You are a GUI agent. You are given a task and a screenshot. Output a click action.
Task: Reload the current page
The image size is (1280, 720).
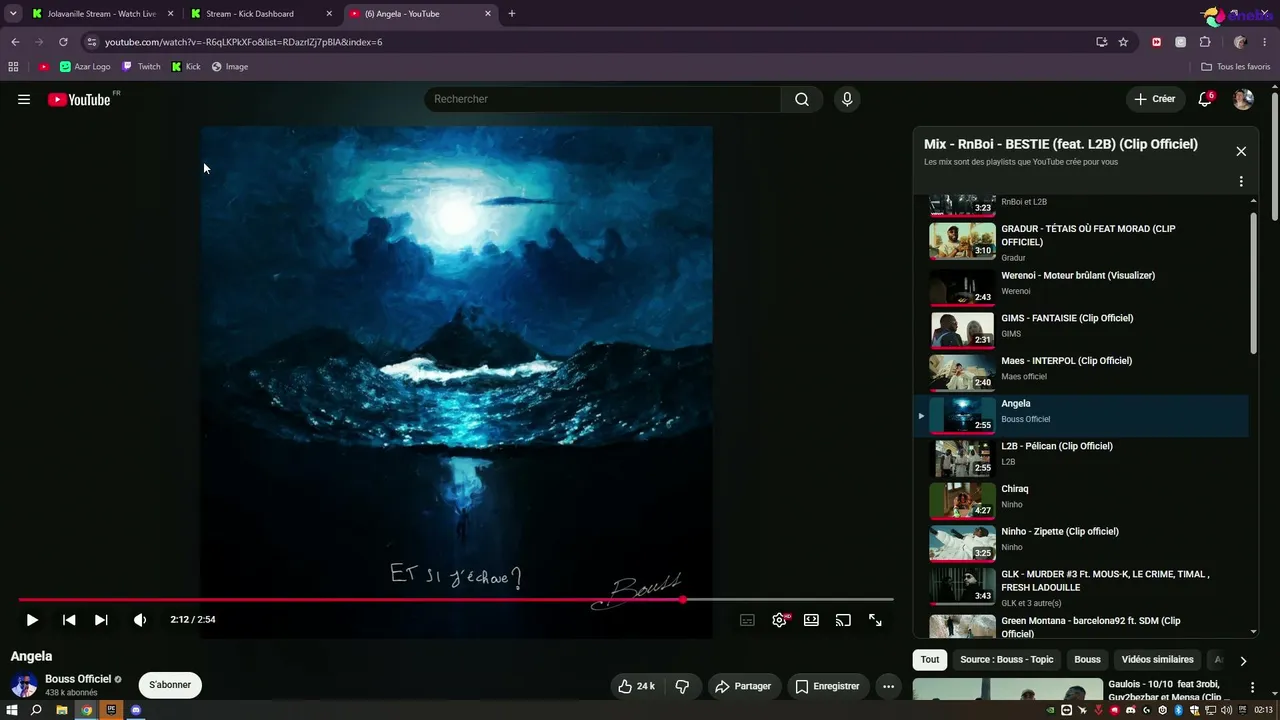tap(63, 42)
